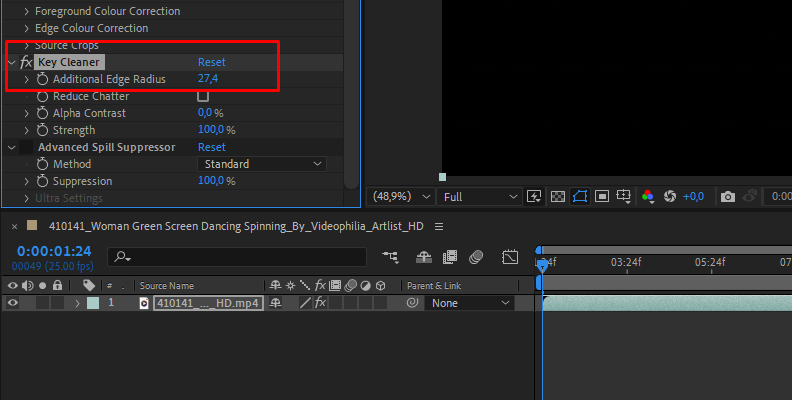This screenshot has height=400, width=792.
Task: Click the exposure +0,0 value
Action: tap(693, 196)
